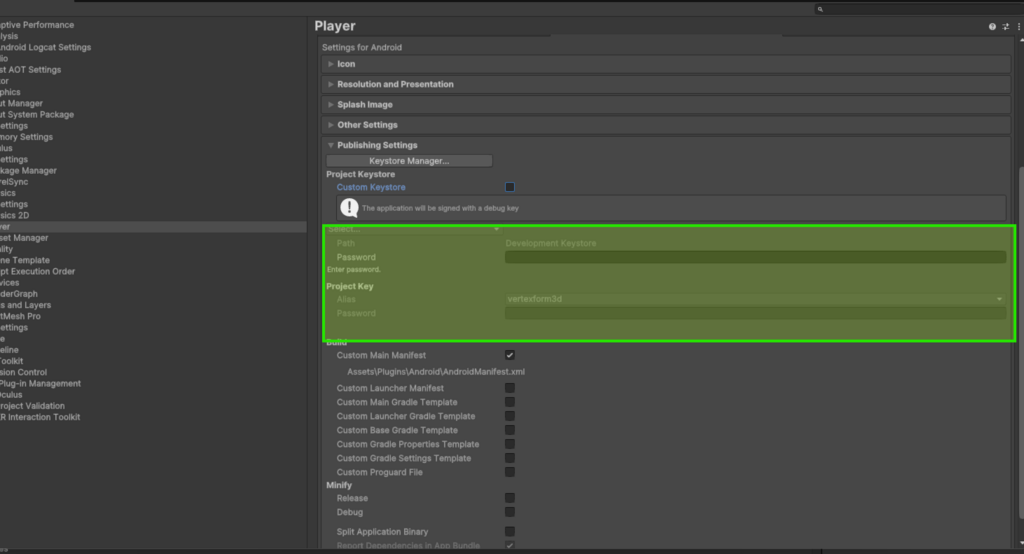Viewport: 1024px width, 554px height.
Task: Click the search magnifier icon at top
Action: 821,9
